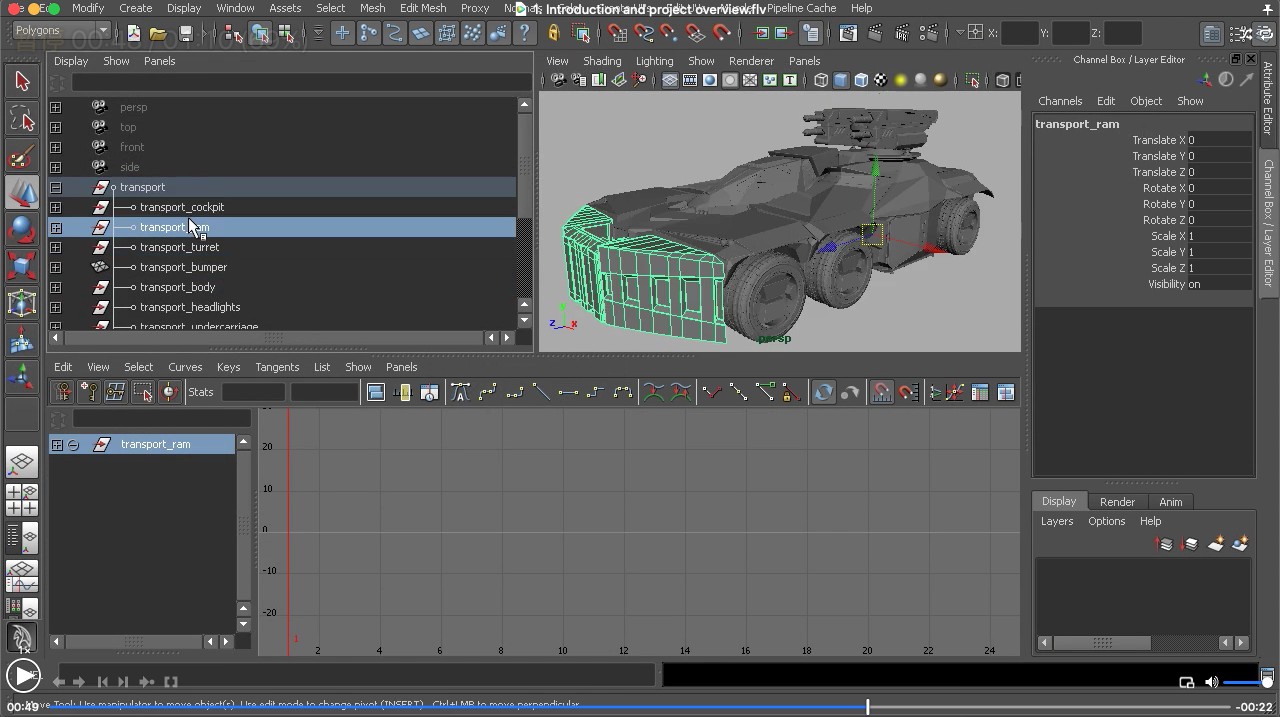Open the Polygons menu set dropdown

(x=60, y=31)
